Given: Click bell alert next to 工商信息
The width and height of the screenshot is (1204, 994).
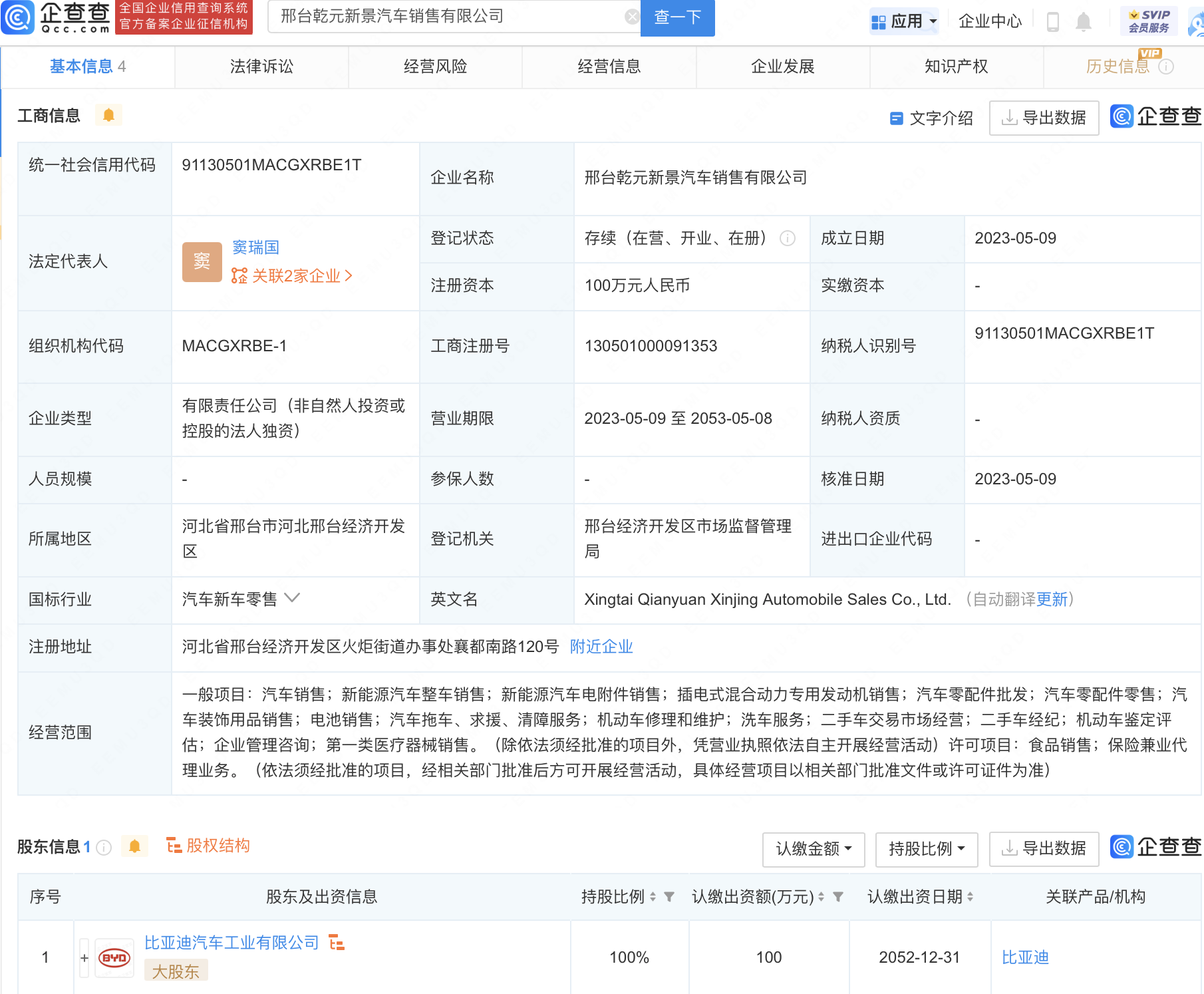Looking at the screenshot, I should click(x=109, y=115).
